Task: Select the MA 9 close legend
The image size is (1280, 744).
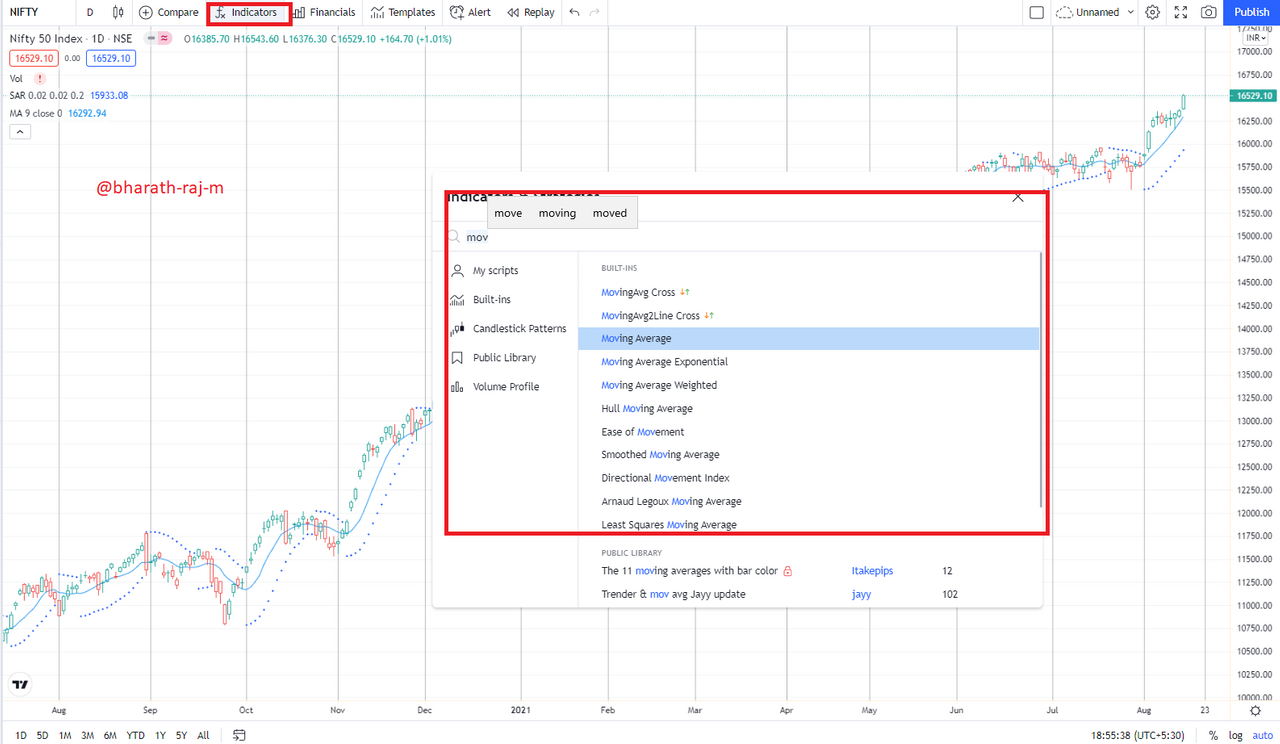Action: point(57,113)
